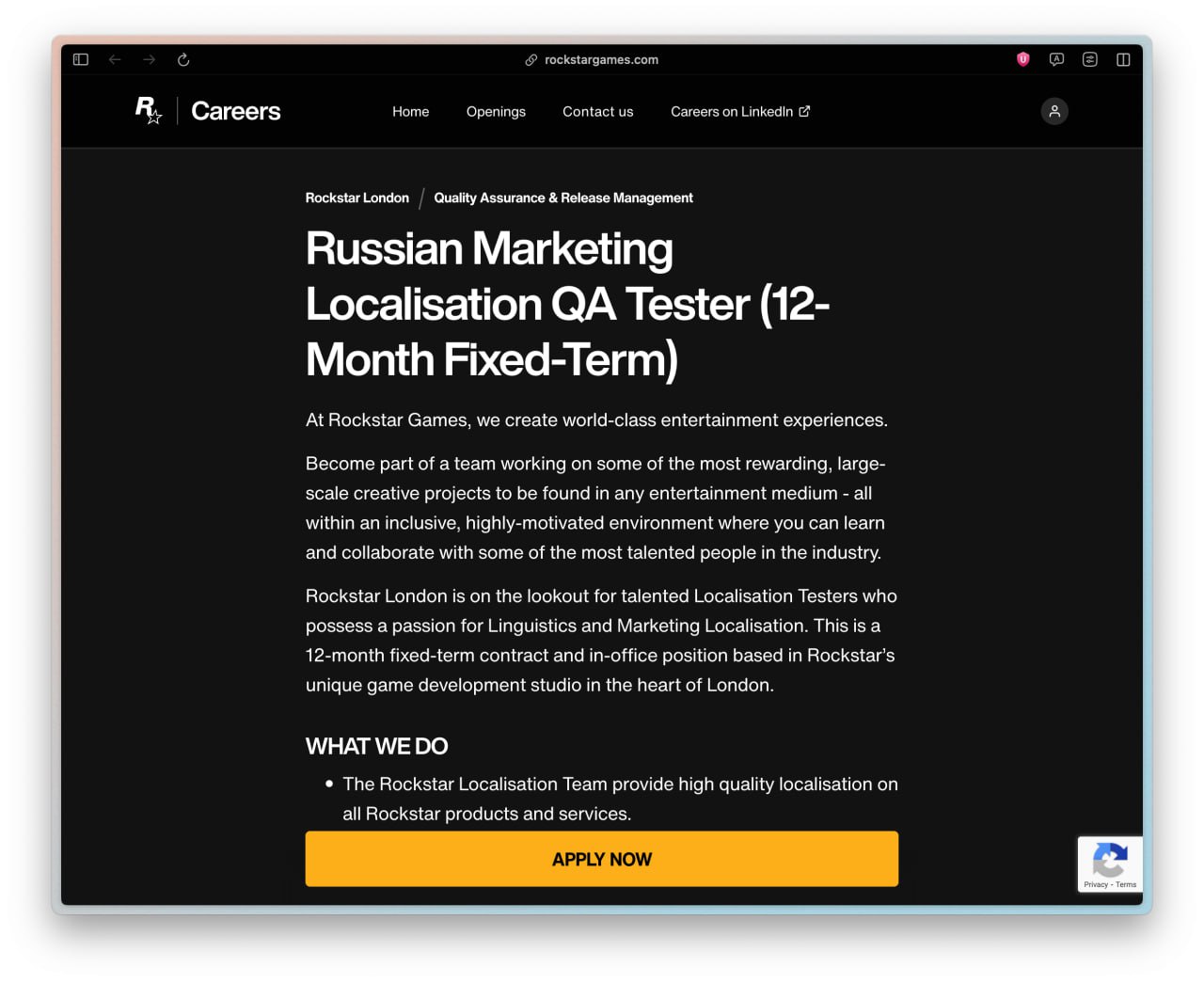Open the user account profile icon
1204x983 pixels.
1054,111
